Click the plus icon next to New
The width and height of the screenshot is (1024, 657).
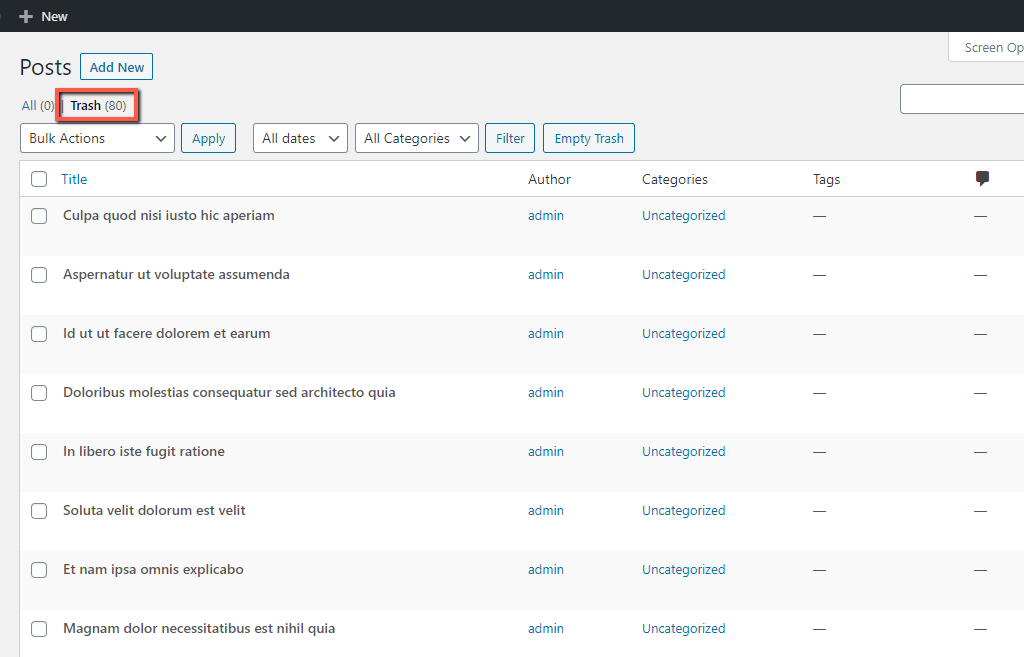tap(25, 16)
